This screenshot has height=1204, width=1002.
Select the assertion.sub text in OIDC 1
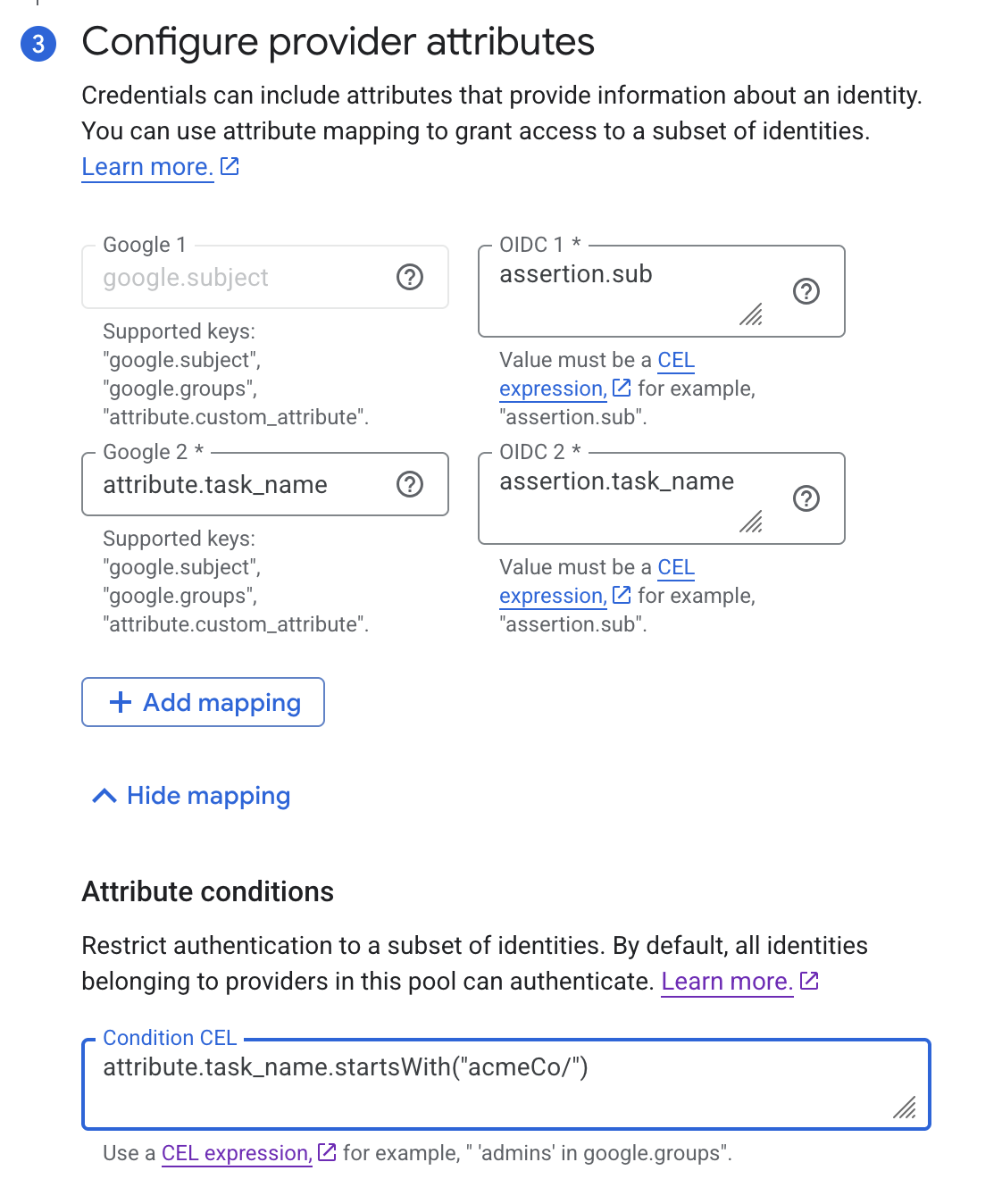(576, 274)
